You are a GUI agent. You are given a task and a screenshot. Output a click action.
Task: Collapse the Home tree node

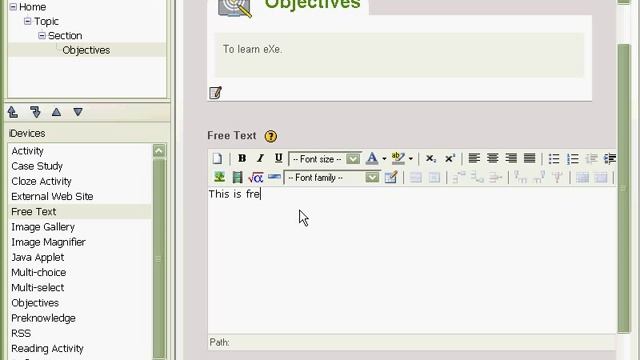[x=13, y=7]
